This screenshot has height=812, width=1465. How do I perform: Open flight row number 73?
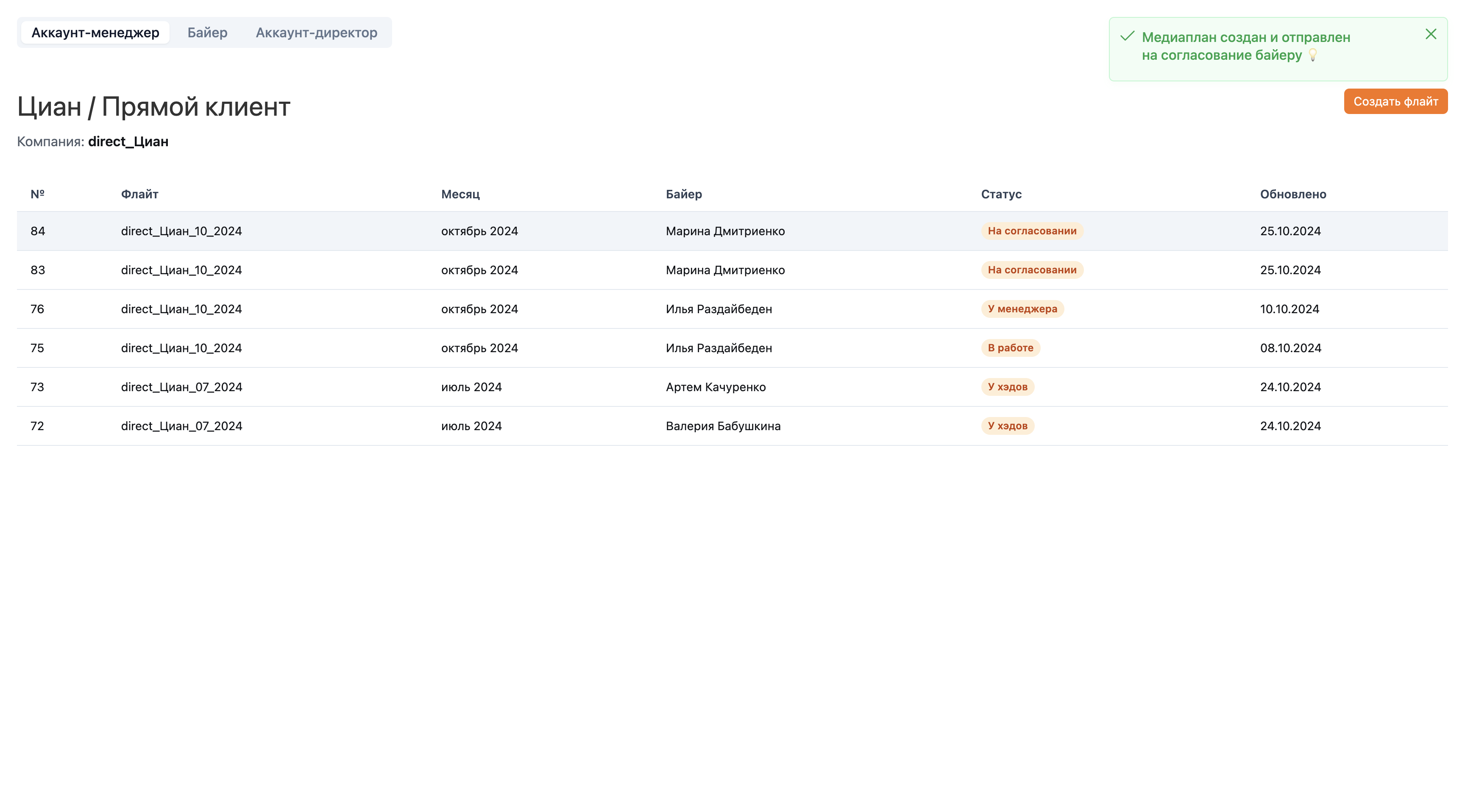coord(732,387)
